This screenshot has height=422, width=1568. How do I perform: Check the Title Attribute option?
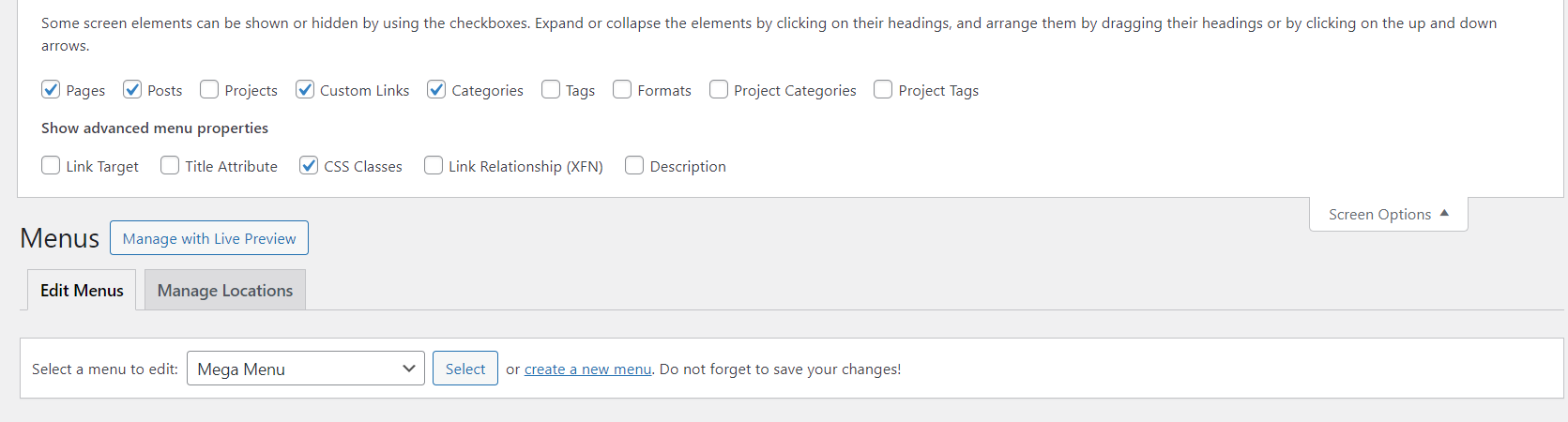pyautogui.click(x=170, y=166)
